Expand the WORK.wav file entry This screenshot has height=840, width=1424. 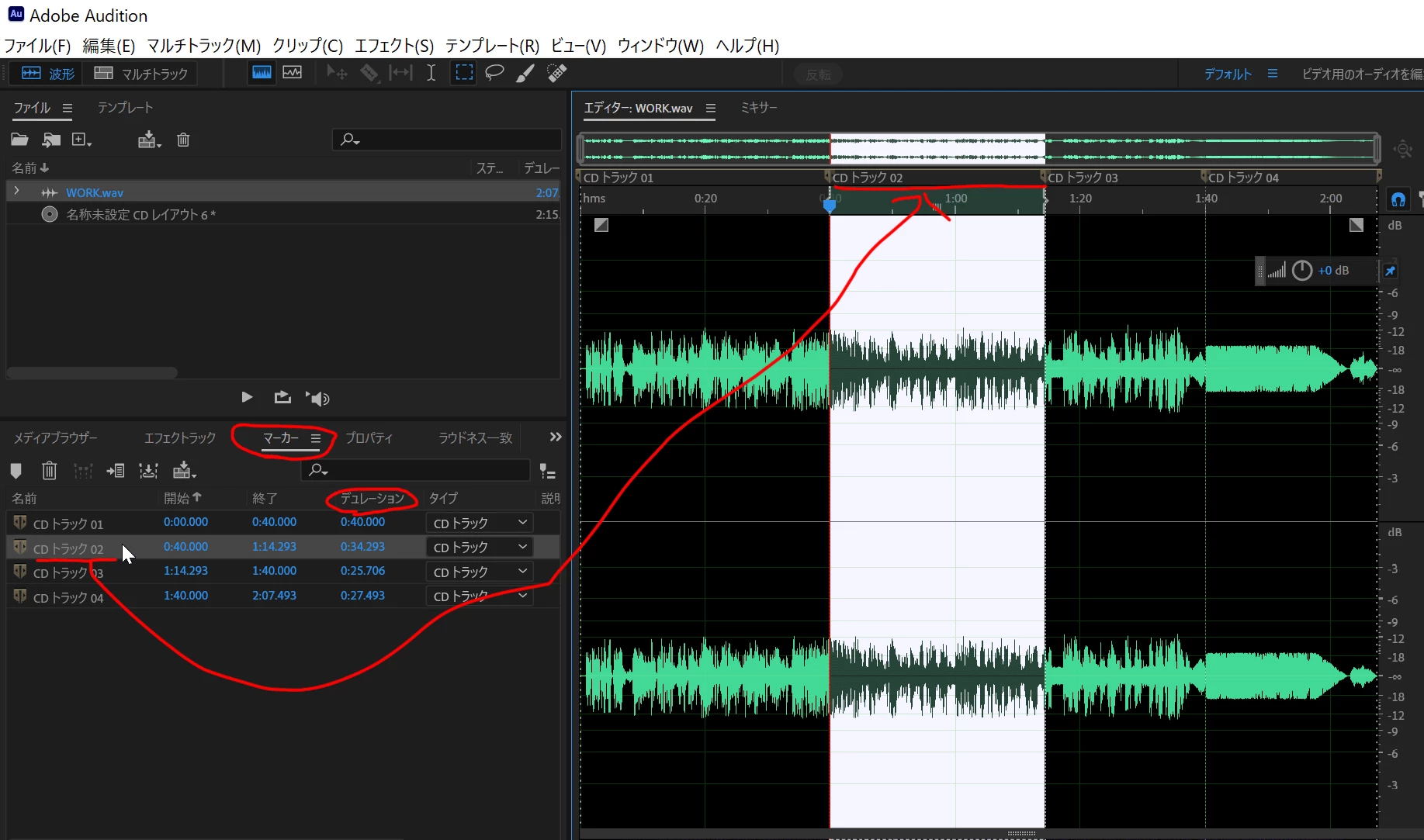(16, 191)
